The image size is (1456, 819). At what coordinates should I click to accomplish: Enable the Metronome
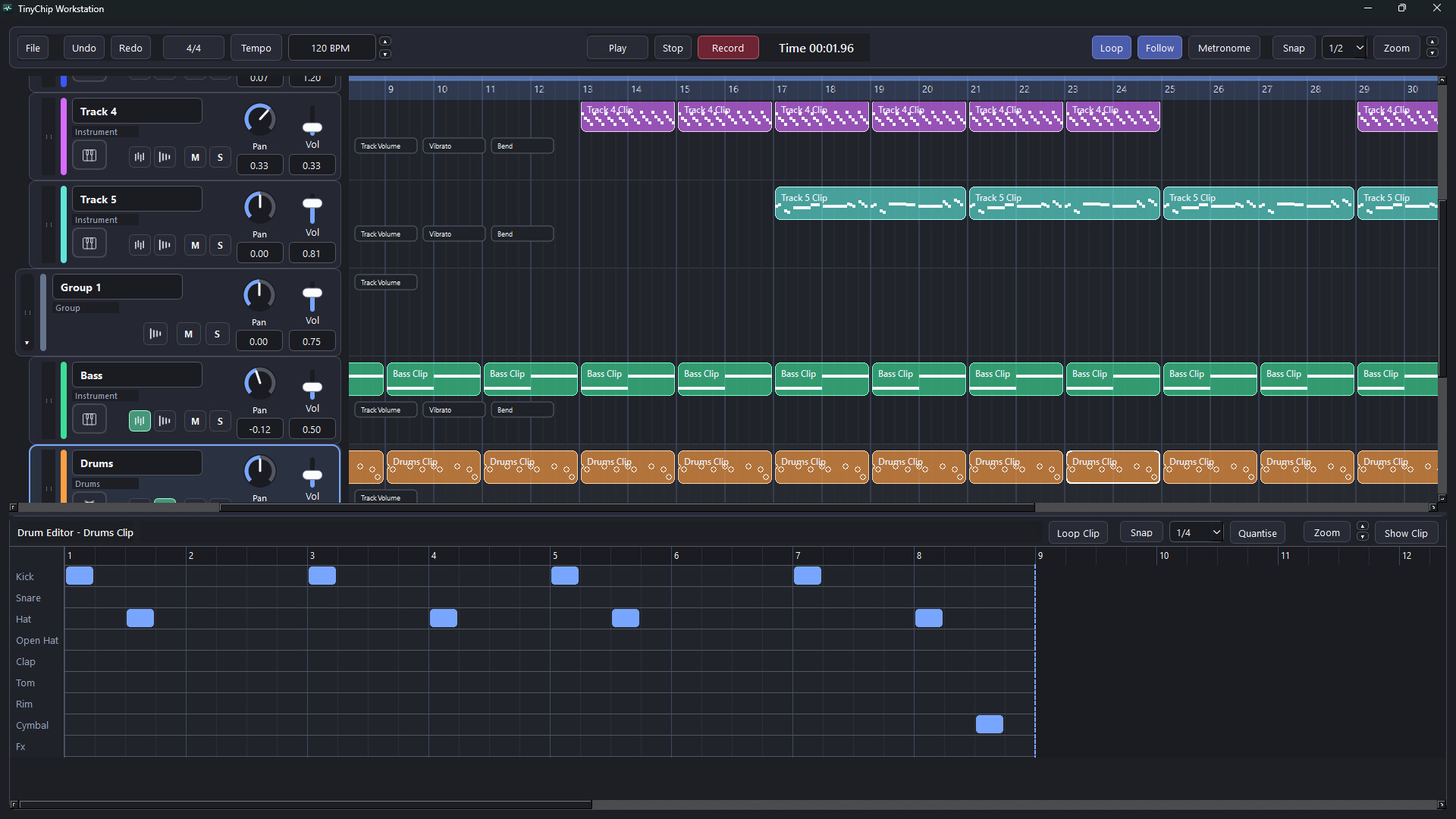click(x=1224, y=48)
